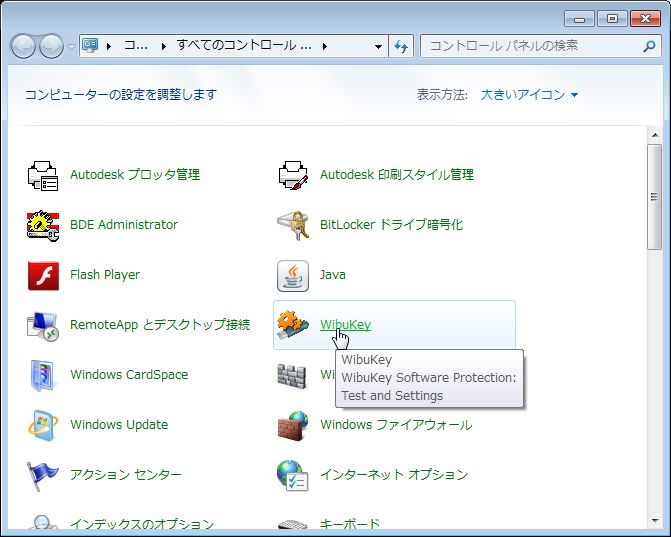Open the インターネット オプション link
This screenshot has height=537, width=671.
click(x=394, y=475)
